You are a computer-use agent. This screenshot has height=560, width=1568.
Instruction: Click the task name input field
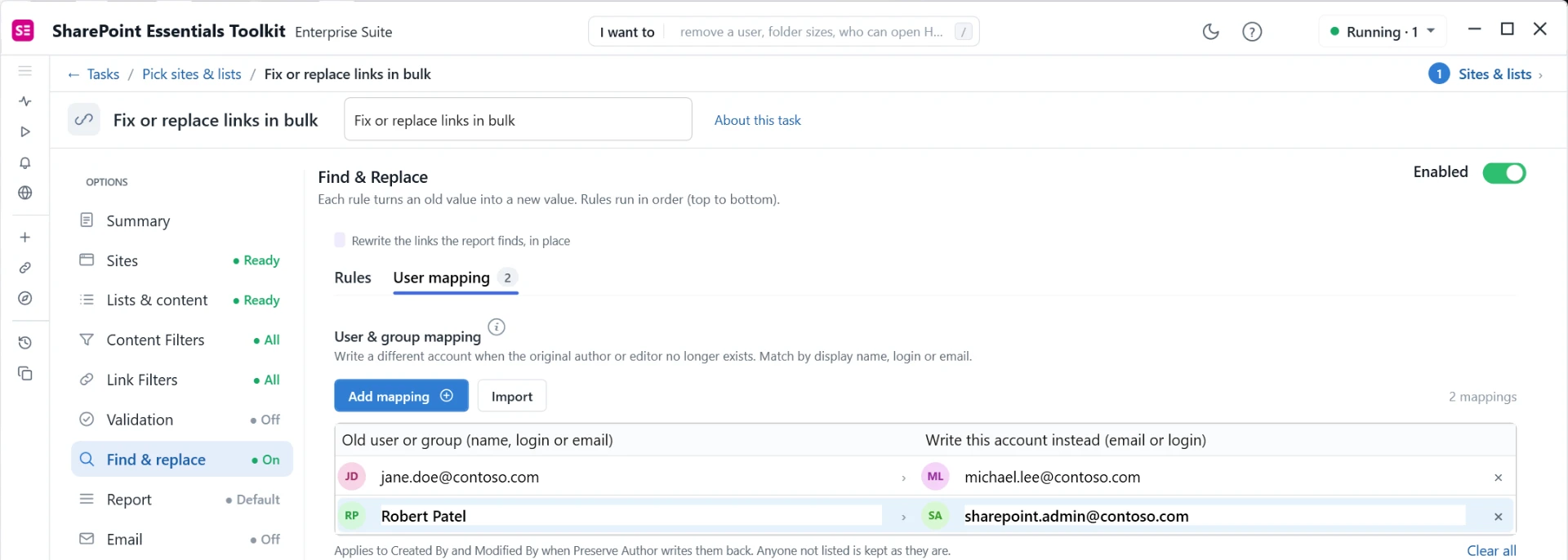[518, 119]
